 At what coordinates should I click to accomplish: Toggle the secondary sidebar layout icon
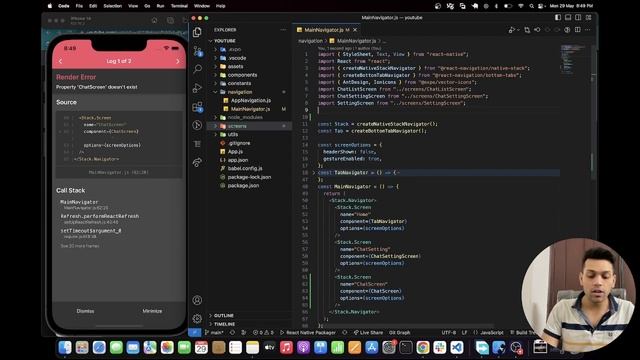(x=578, y=18)
